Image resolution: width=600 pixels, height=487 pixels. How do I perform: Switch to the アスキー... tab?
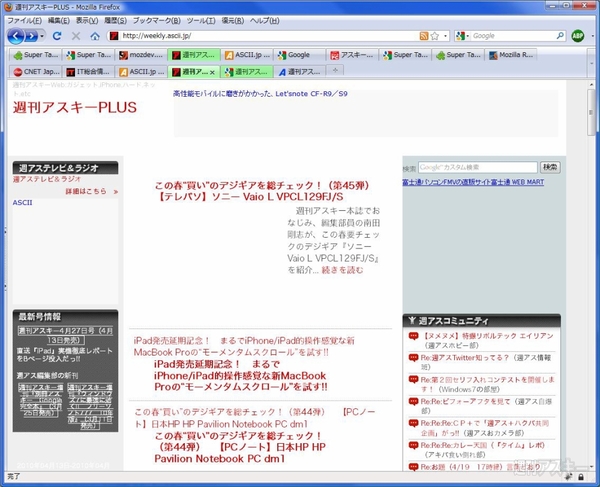352,55
